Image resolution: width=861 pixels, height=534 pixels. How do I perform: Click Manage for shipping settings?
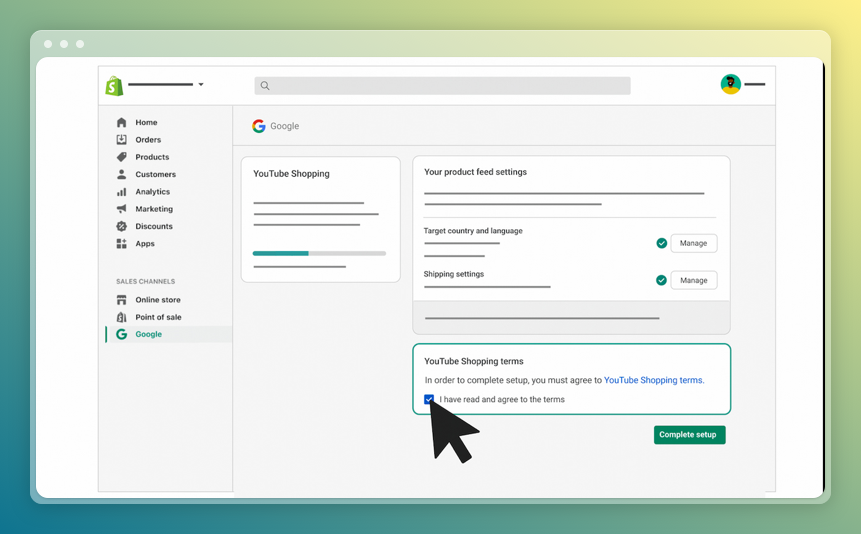pyautogui.click(x=693, y=280)
